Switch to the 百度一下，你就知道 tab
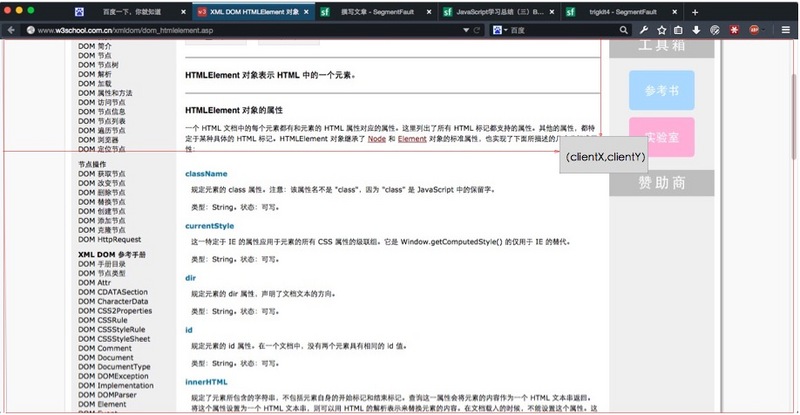800x415 pixels. [130, 12]
